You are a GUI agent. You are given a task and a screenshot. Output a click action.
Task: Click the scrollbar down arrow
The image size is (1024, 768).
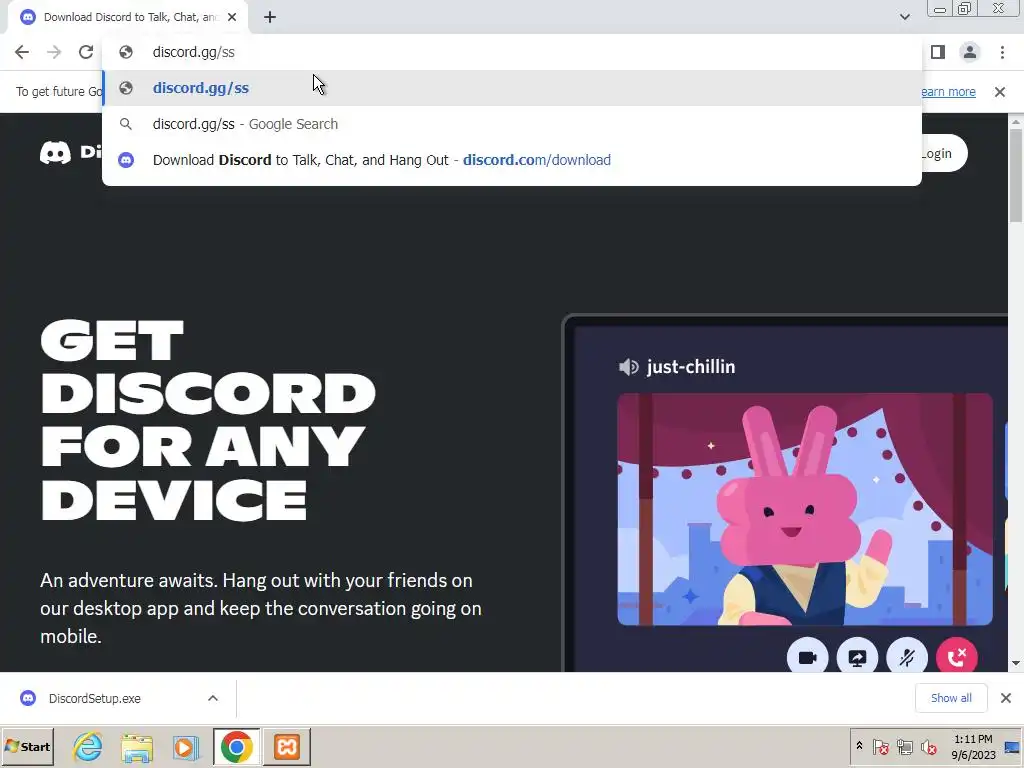coord(1016,664)
